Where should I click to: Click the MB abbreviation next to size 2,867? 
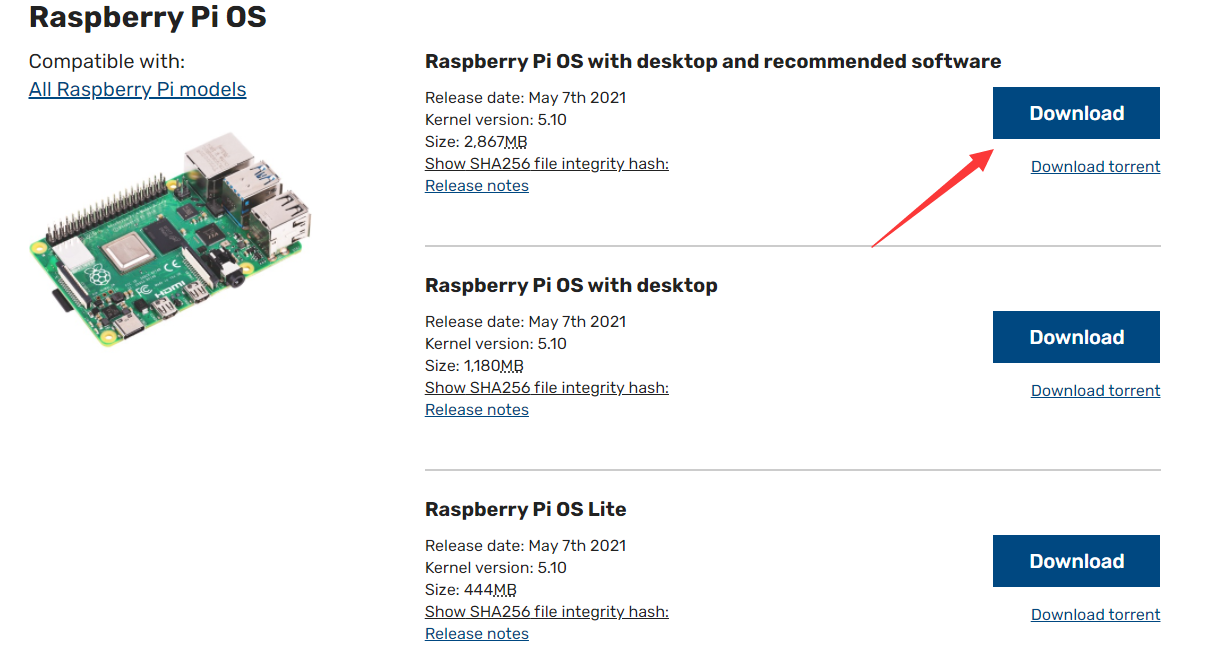pyautogui.click(x=515, y=142)
